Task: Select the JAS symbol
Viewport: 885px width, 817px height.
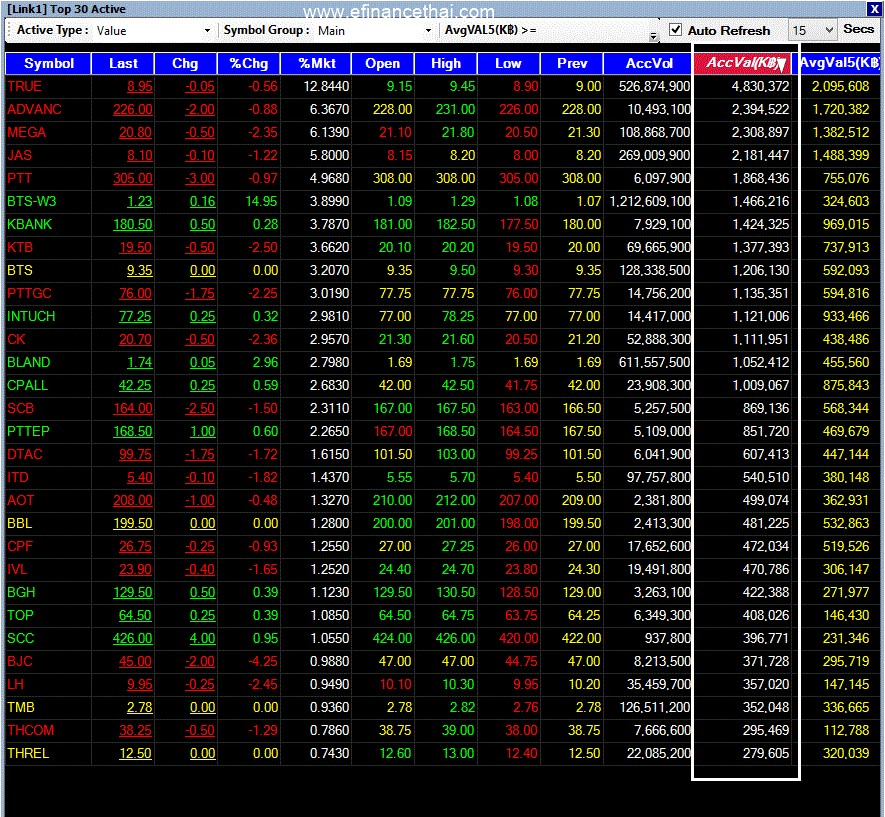Action: [20, 155]
